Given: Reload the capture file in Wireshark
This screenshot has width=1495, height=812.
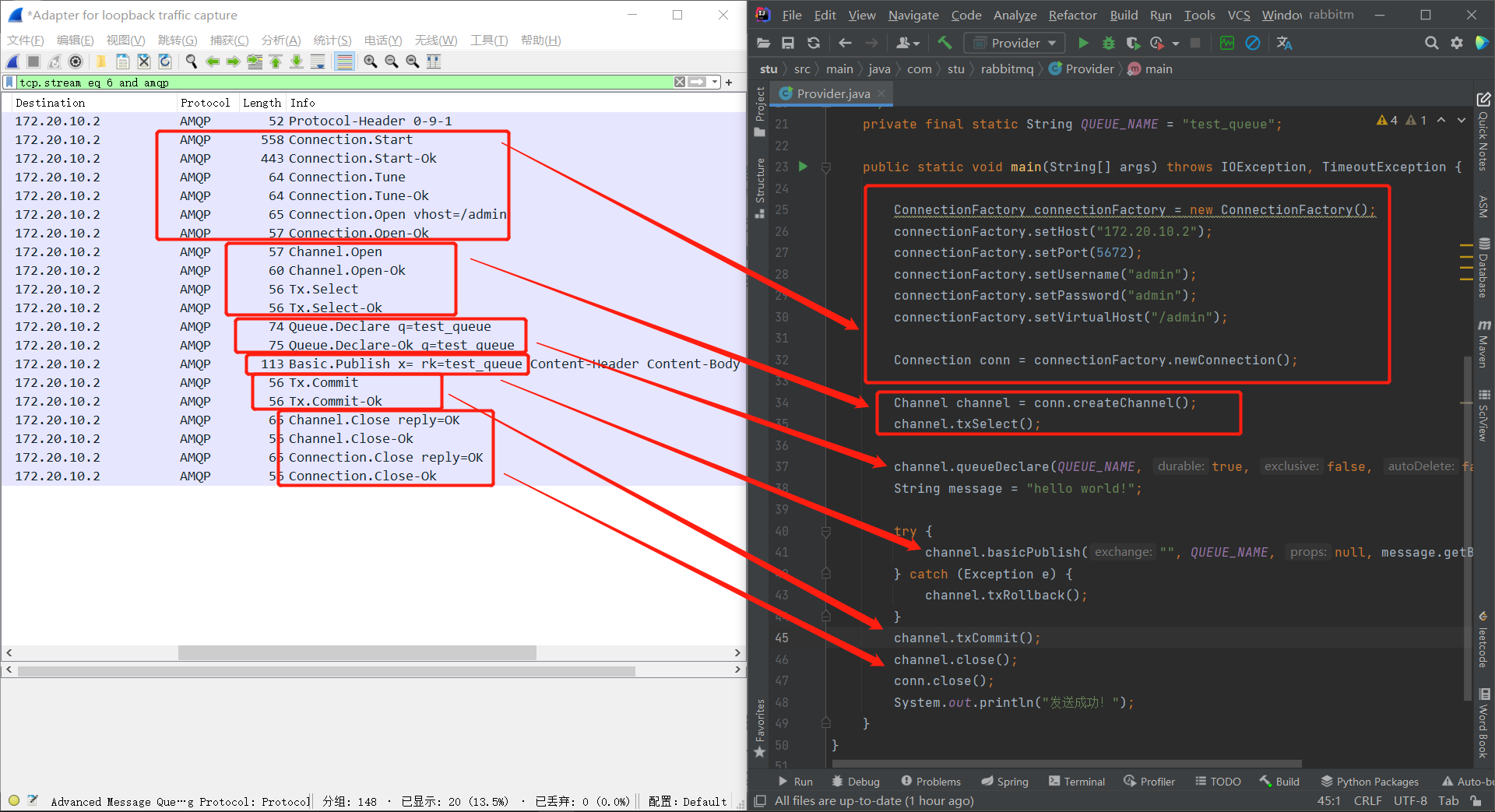Looking at the screenshot, I should (x=164, y=62).
